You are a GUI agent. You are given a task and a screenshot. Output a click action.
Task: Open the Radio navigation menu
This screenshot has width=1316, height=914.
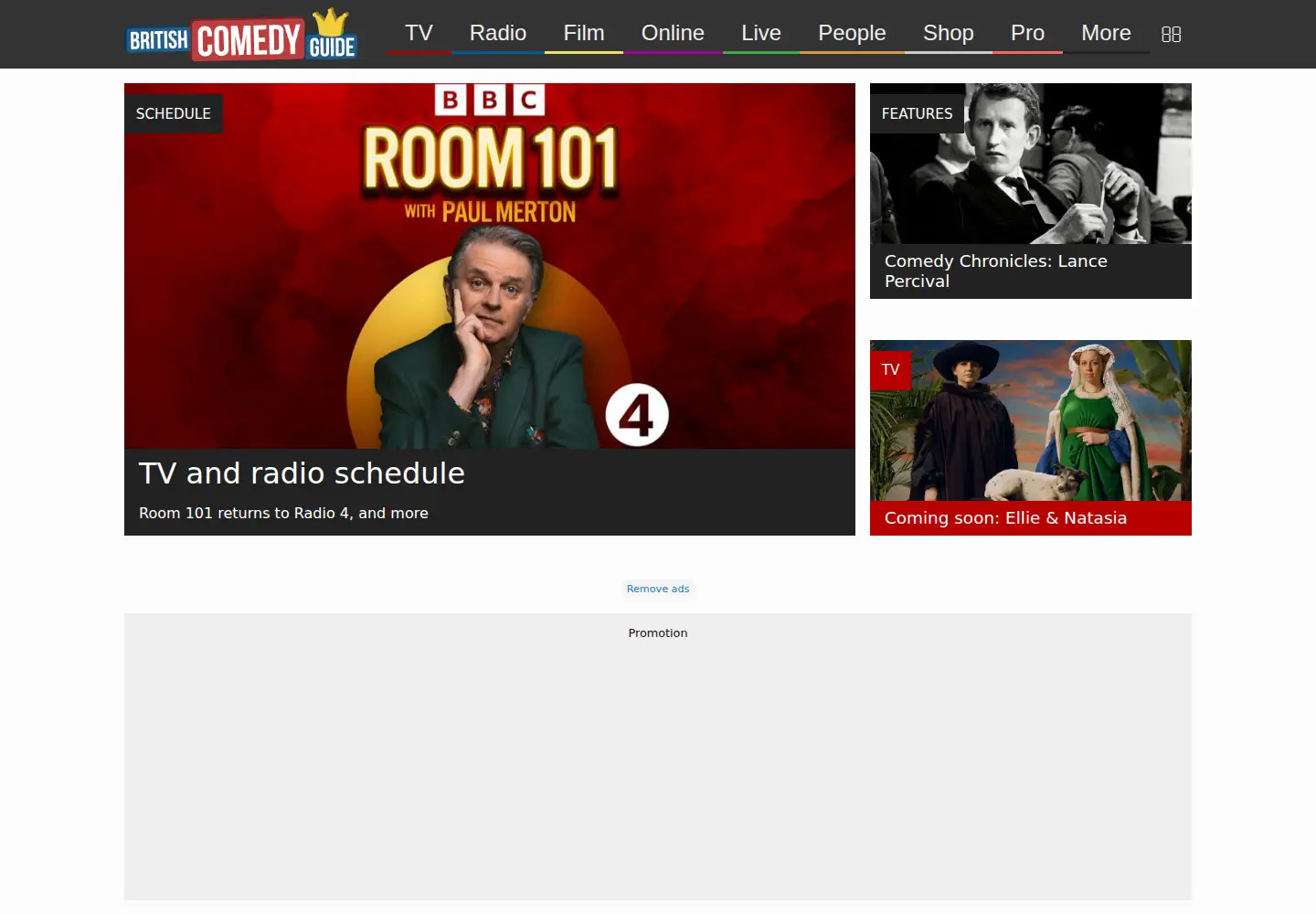[x=498, y=34]
